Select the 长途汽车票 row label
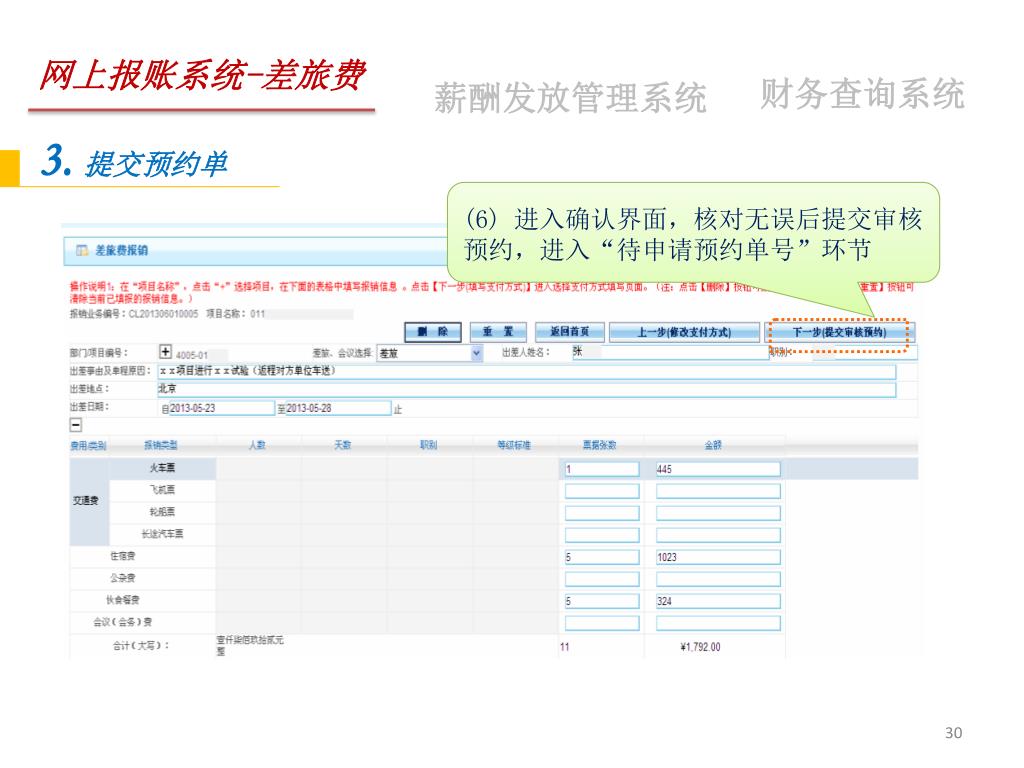 pos(163,534)
